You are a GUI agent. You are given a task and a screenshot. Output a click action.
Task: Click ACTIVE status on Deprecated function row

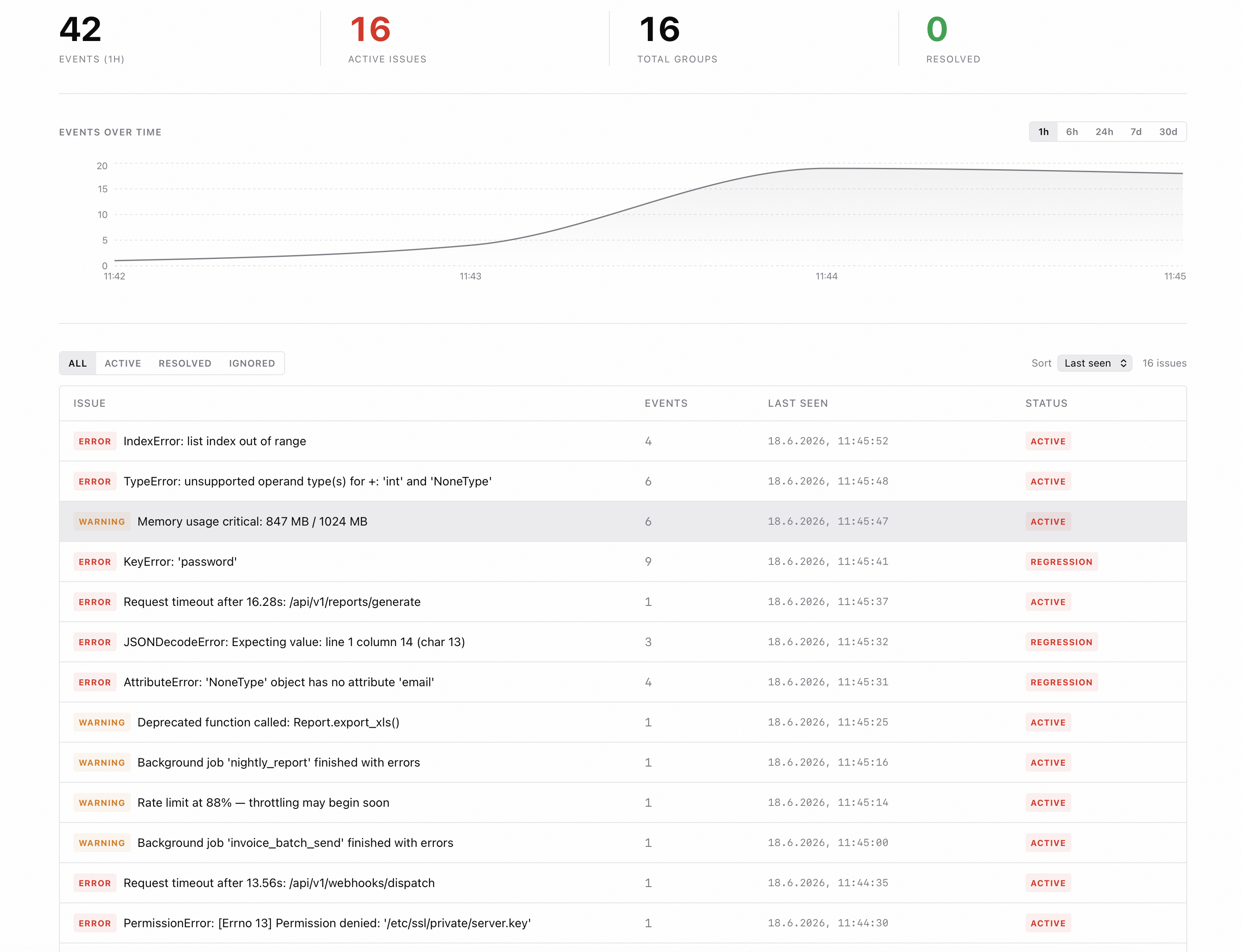point(1048,723)
